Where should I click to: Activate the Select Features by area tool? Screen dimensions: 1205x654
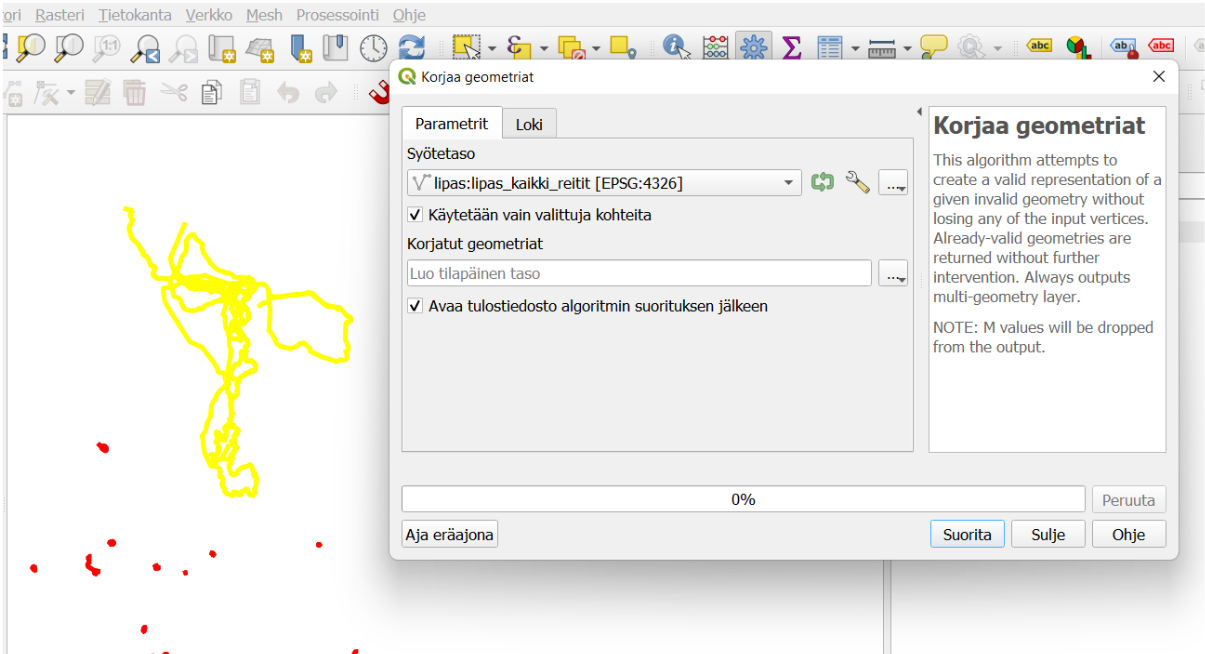(x=466, y=47)
